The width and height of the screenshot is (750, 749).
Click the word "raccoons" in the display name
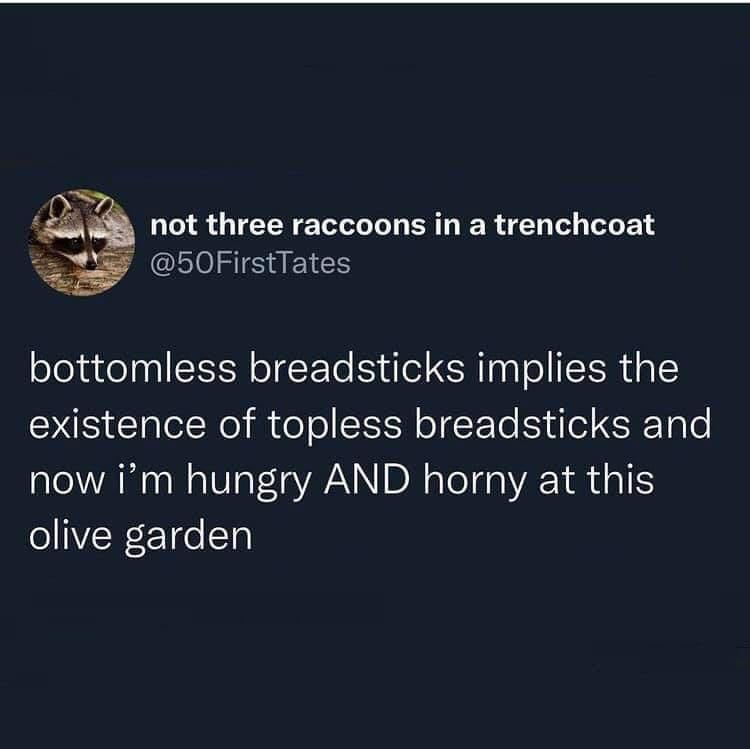click(358, 226)
